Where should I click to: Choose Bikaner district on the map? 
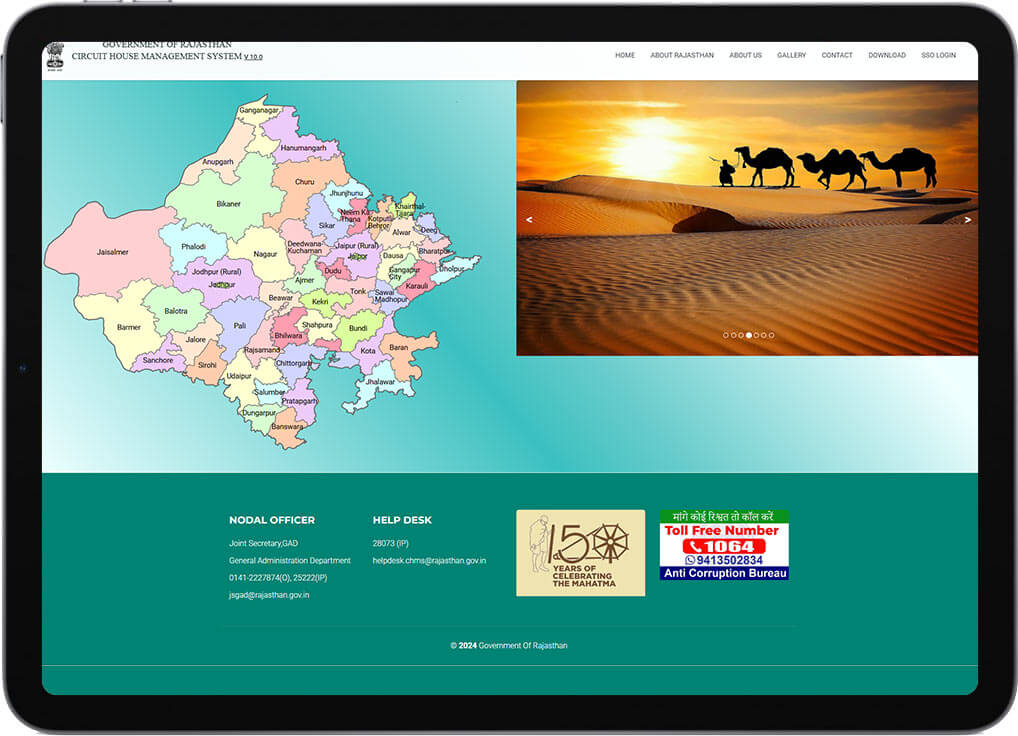pos(228,204)
